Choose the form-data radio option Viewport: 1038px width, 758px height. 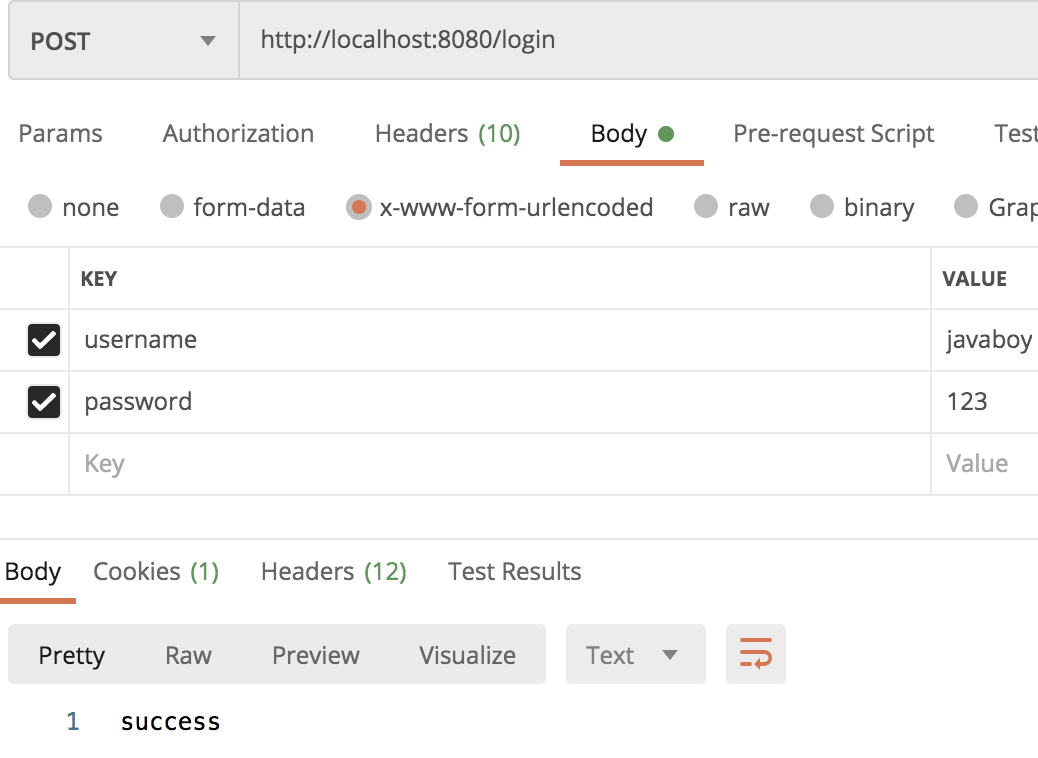[x=173, y=207]
